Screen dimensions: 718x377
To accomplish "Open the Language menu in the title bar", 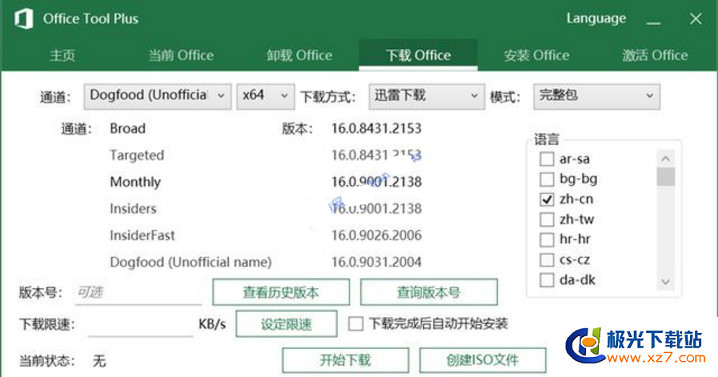I will (x=596, y=18).
